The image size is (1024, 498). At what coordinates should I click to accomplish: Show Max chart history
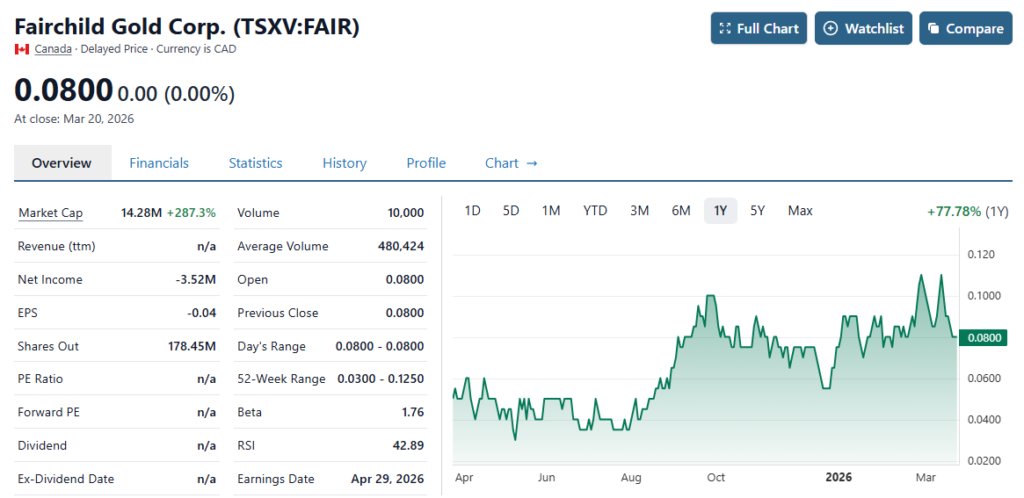(800, 210)
